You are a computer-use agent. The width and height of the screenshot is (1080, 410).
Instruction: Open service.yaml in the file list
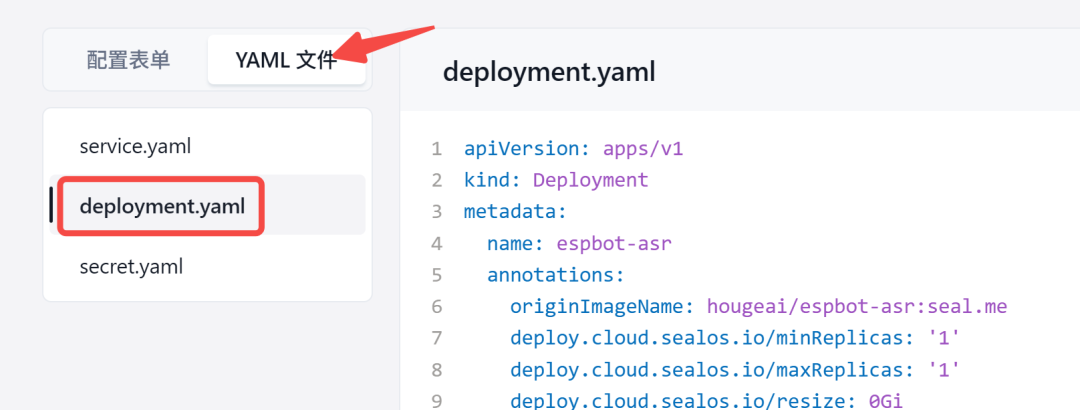pyautogui.click(x=135, y=146)
